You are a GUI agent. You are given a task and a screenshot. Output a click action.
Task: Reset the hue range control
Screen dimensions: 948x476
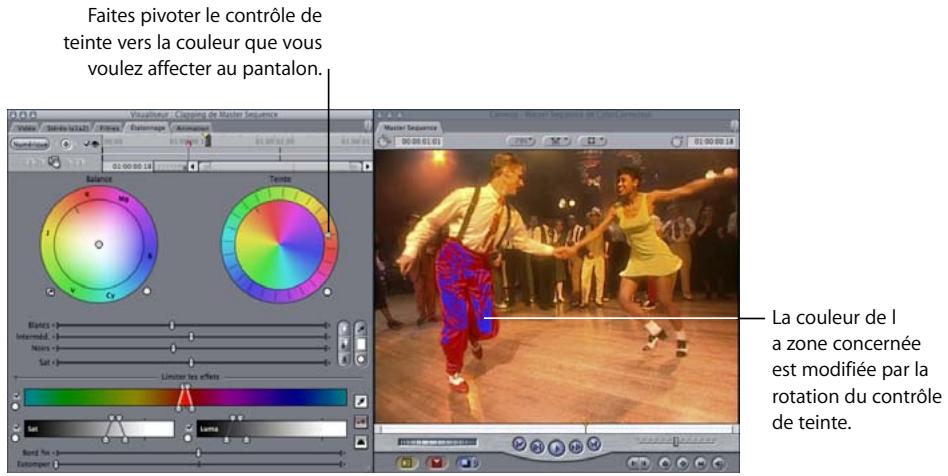tap(15, 406)
